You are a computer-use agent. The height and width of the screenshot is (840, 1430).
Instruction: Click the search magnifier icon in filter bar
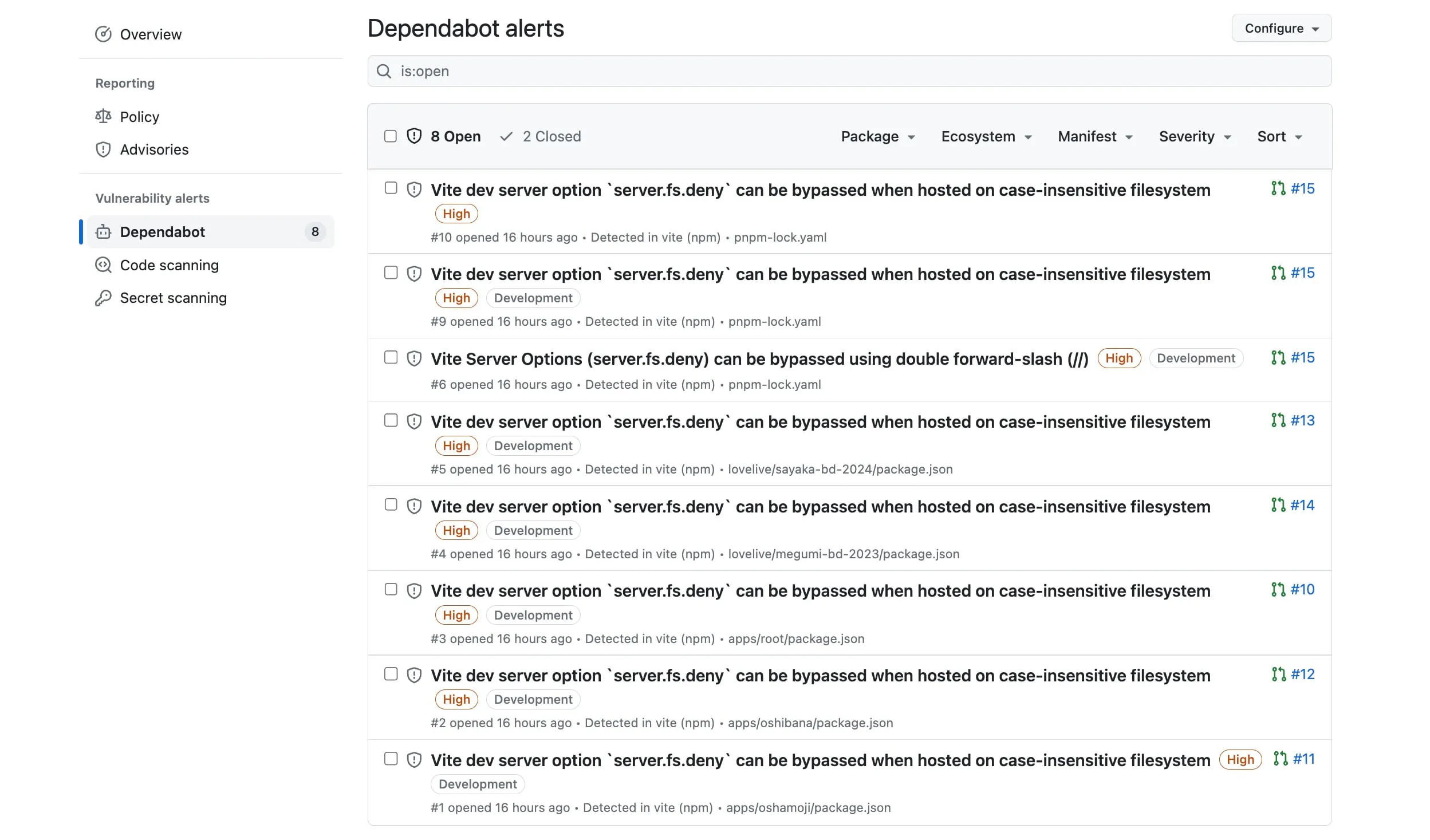coord(384,71)
